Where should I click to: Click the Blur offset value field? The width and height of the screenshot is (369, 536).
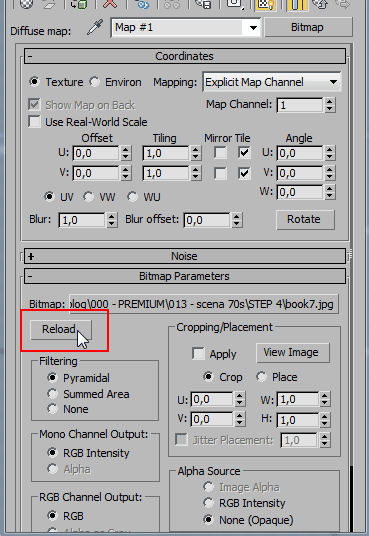pos(207,220)
